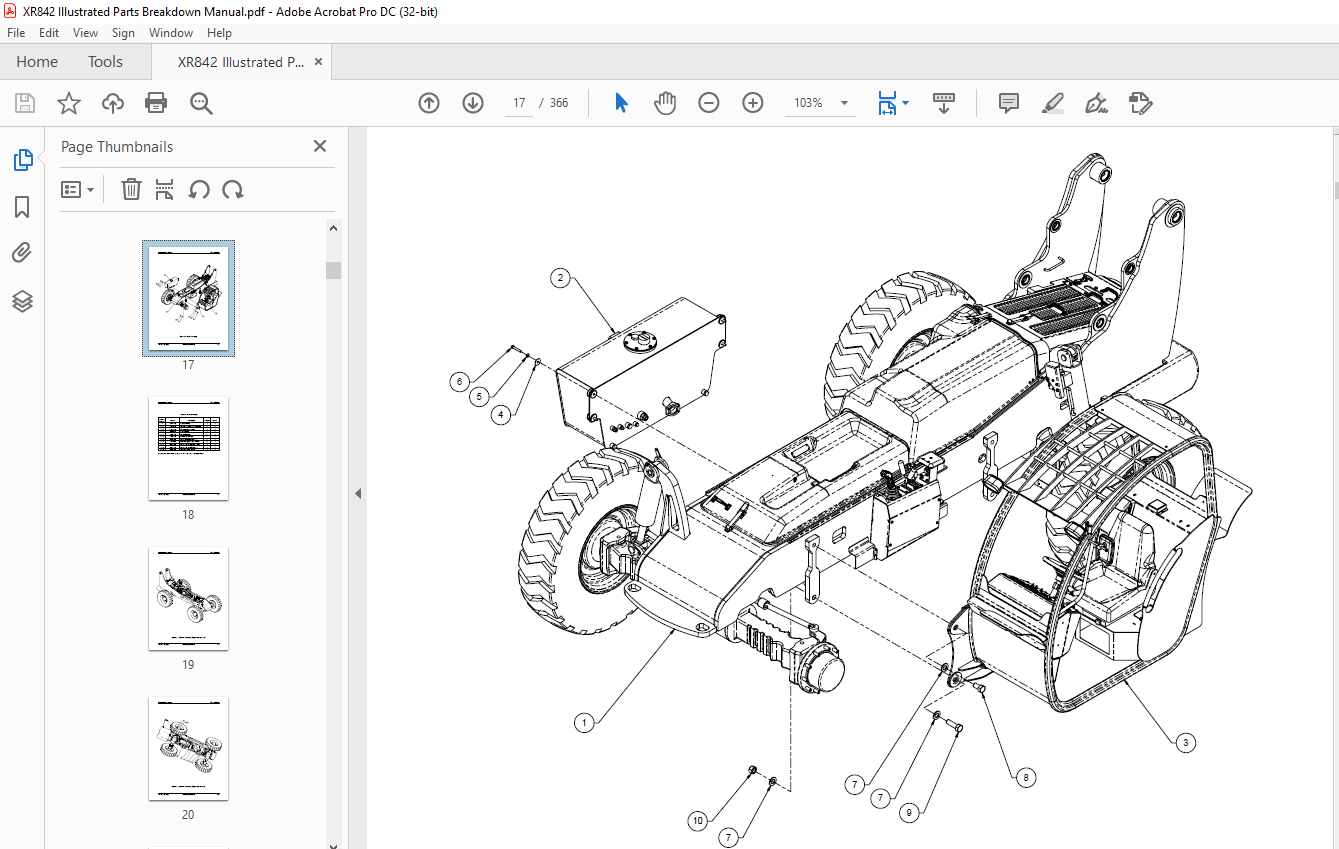Open the Edit menu

pos(49,33)
